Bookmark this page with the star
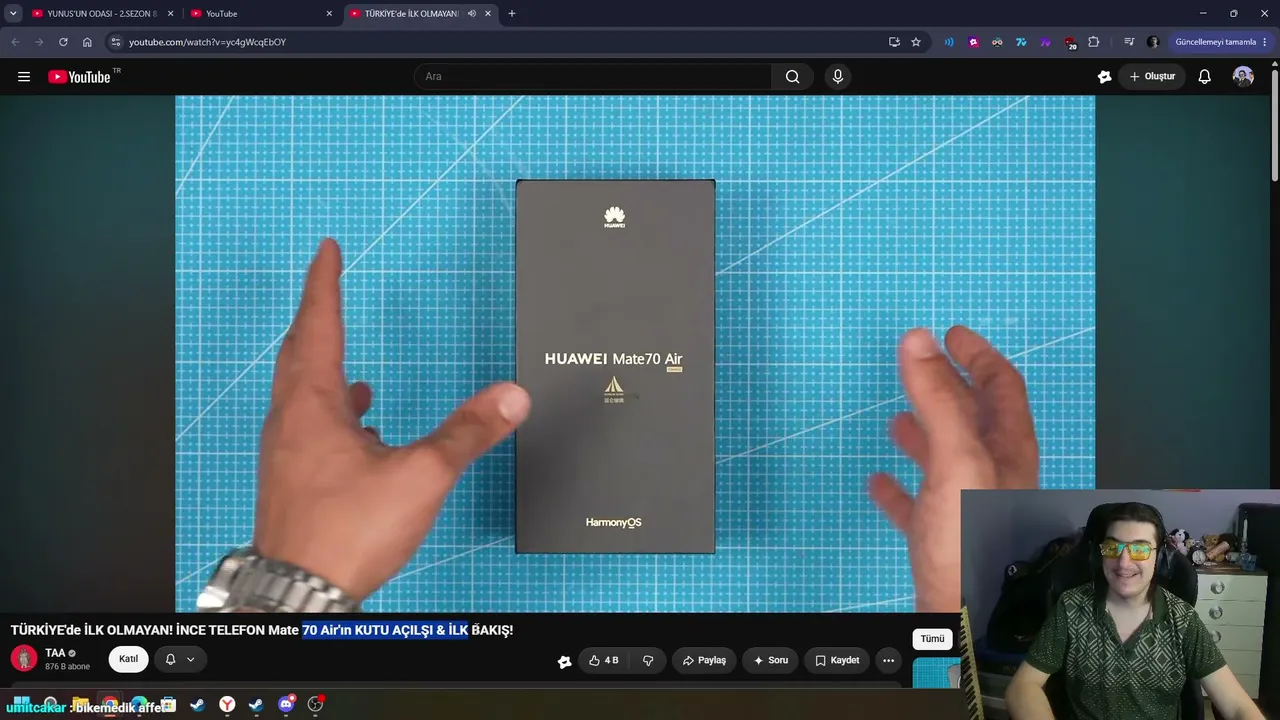This screenshot has width=1280, height=720. click(916, 42)
